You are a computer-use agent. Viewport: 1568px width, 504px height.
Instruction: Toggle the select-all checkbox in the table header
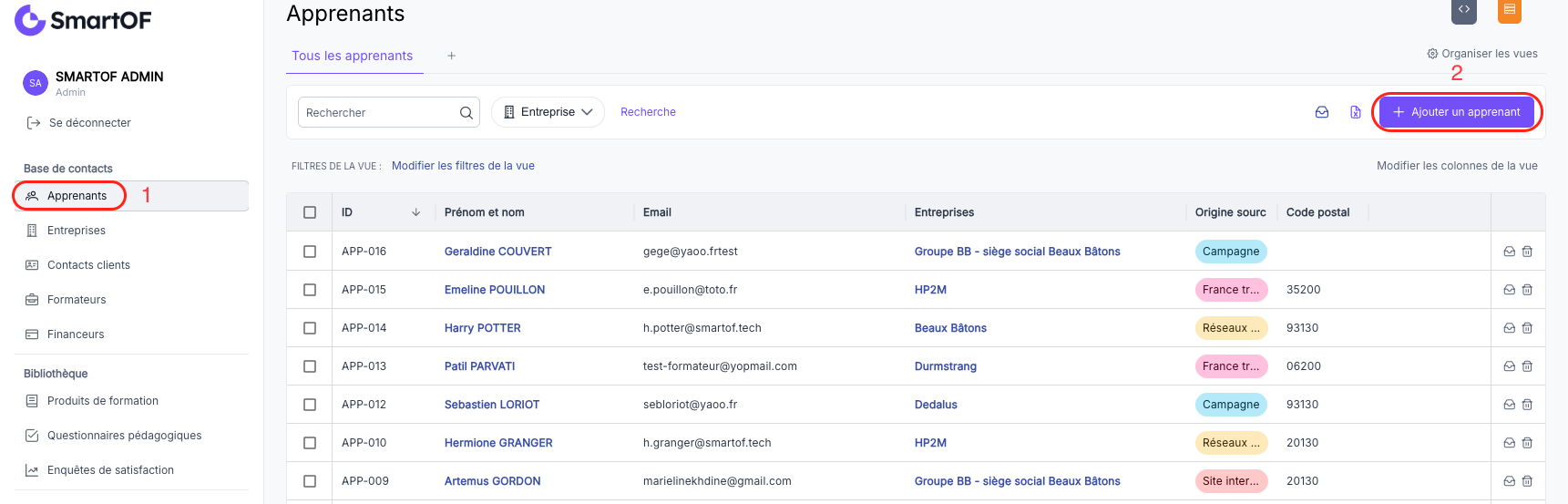pyautogui.click(x=310, y=212)
